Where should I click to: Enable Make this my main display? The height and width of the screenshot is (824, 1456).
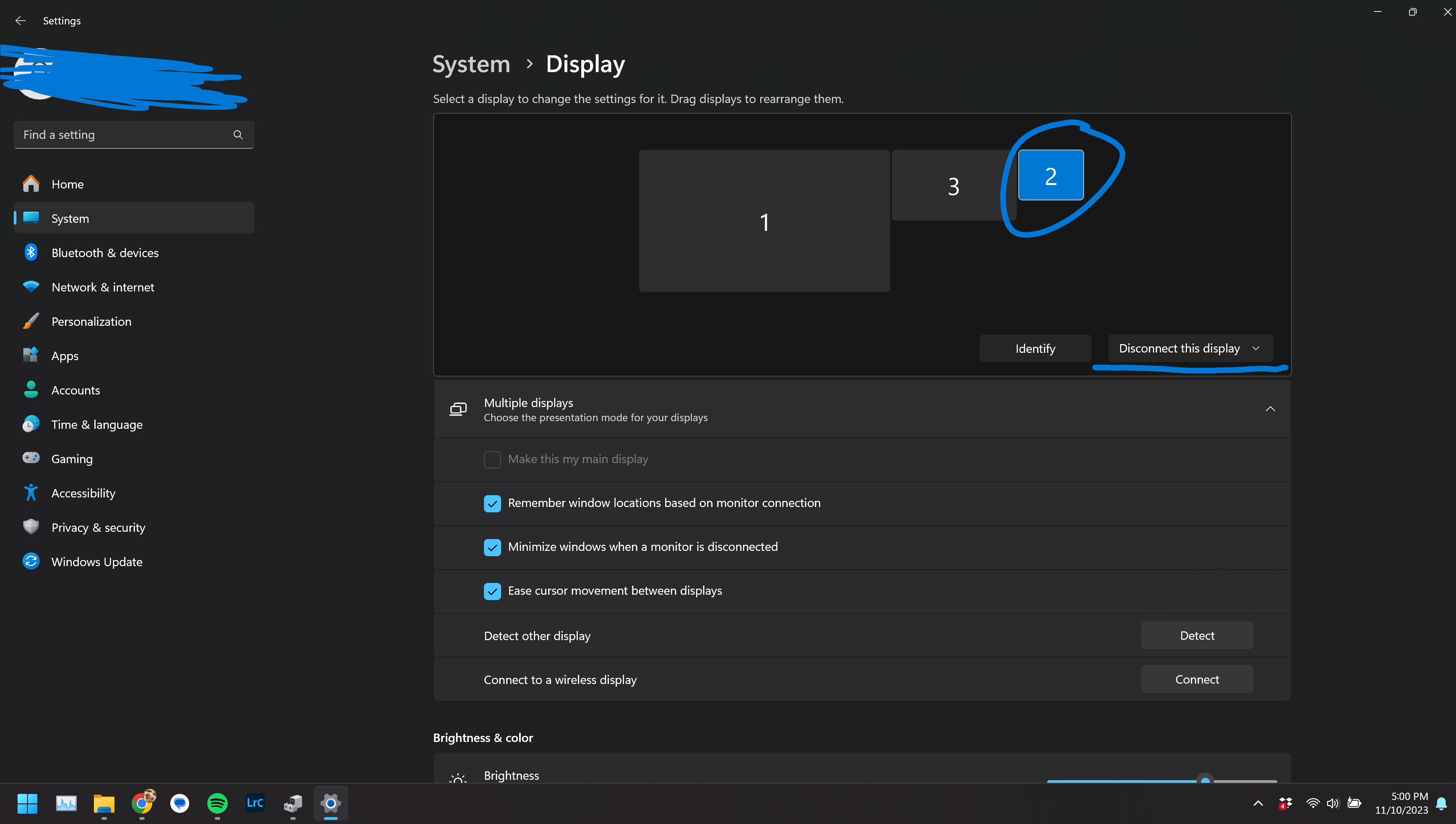point(492,460)
